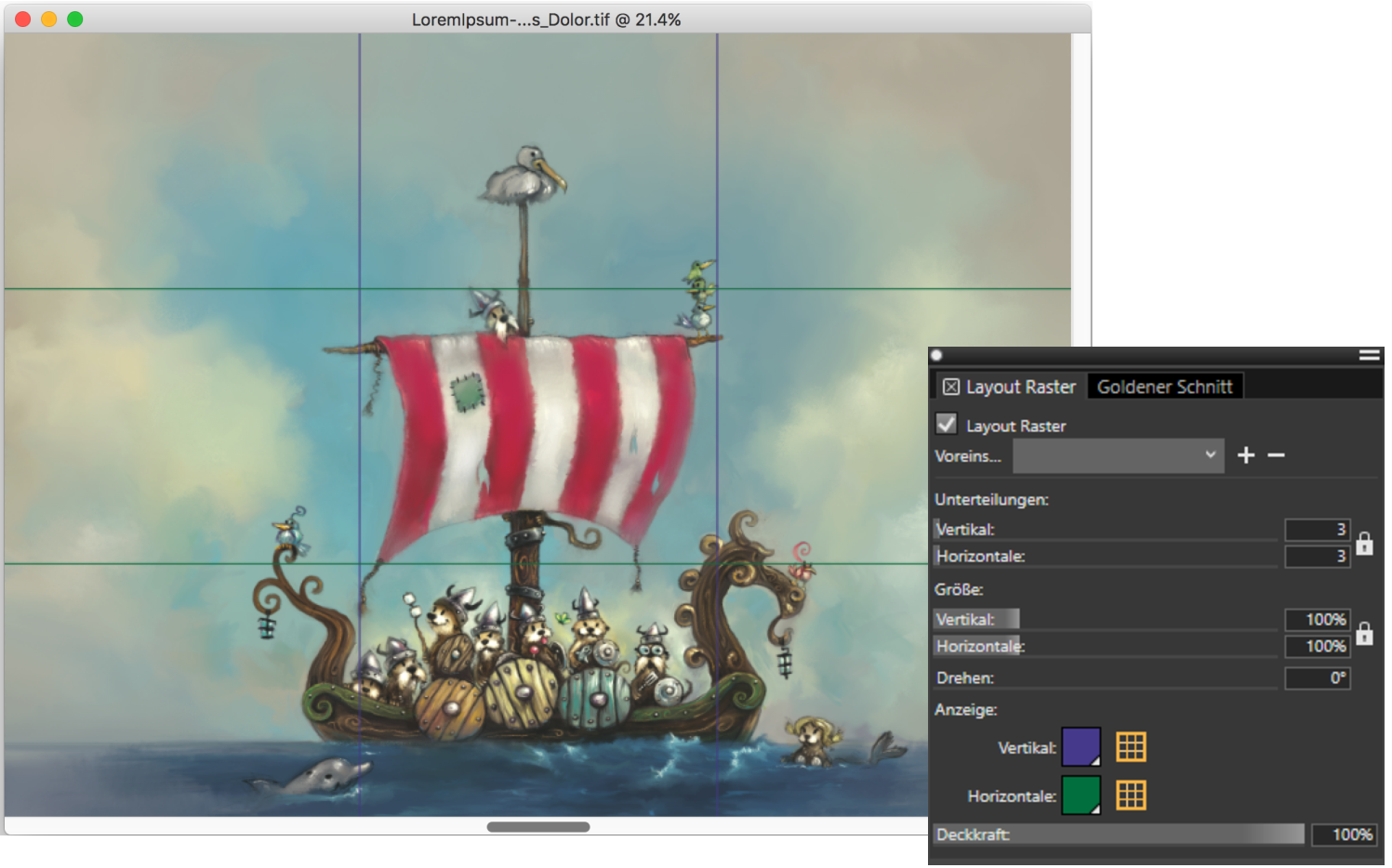Screen dimensions: 1392x868
Task: Click the Drehen rotation value field
Action: coord(1317,677)
